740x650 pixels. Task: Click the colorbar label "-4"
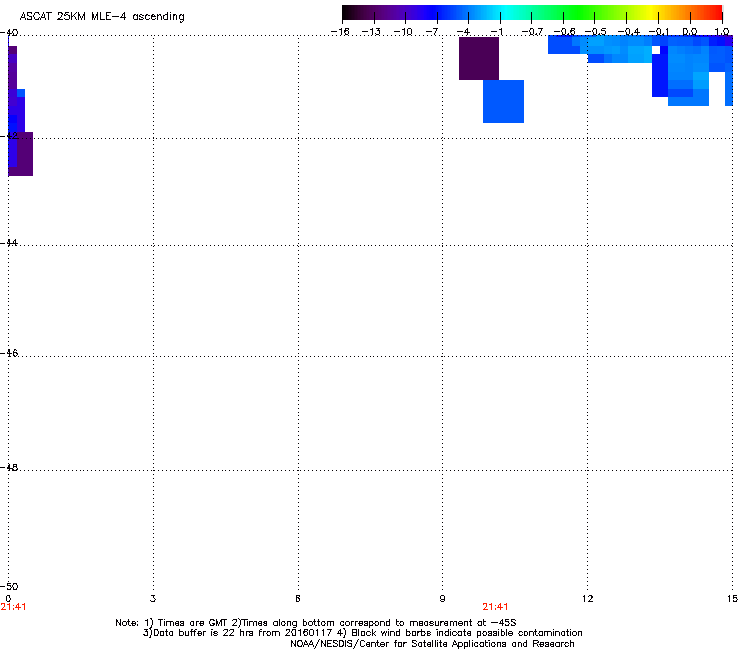463,32
